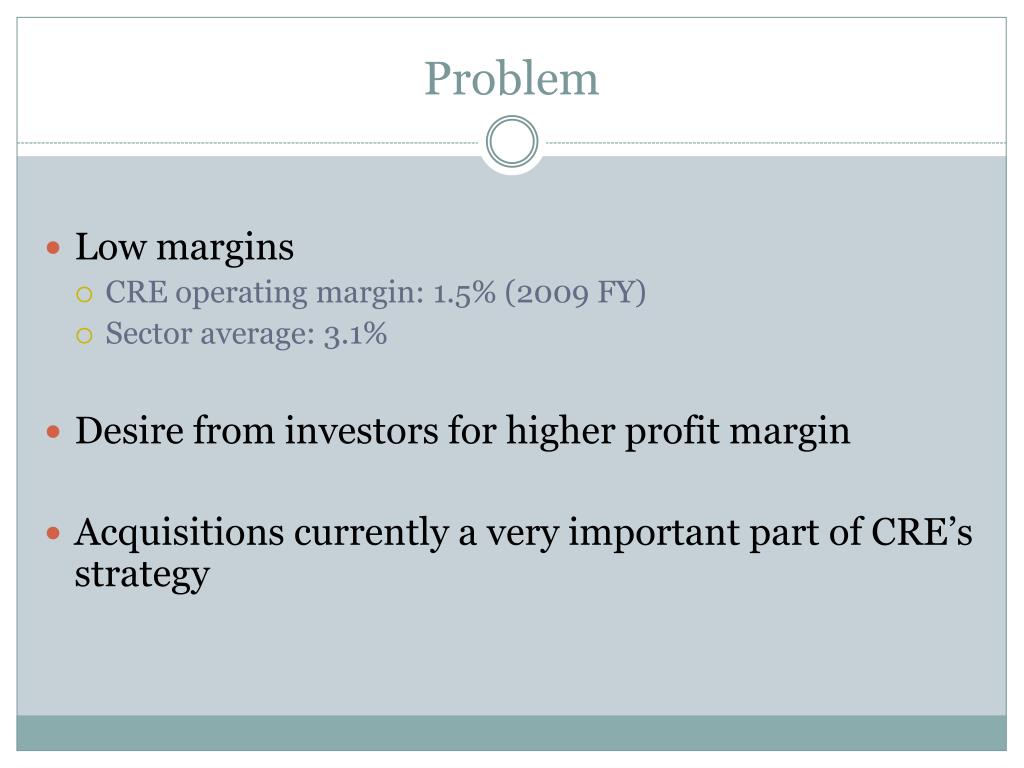Click the dashed line right of the circle
The image size is (1024, 768).
click(773, 142)
